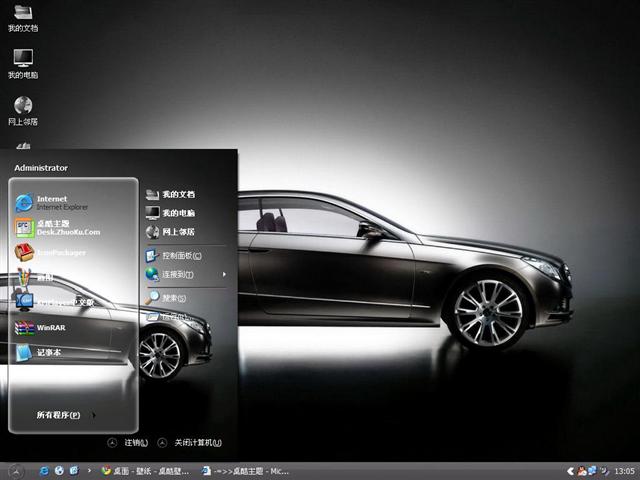Click the system clock showing 13:05
The image size is (640, 480).
coord(624,470)
